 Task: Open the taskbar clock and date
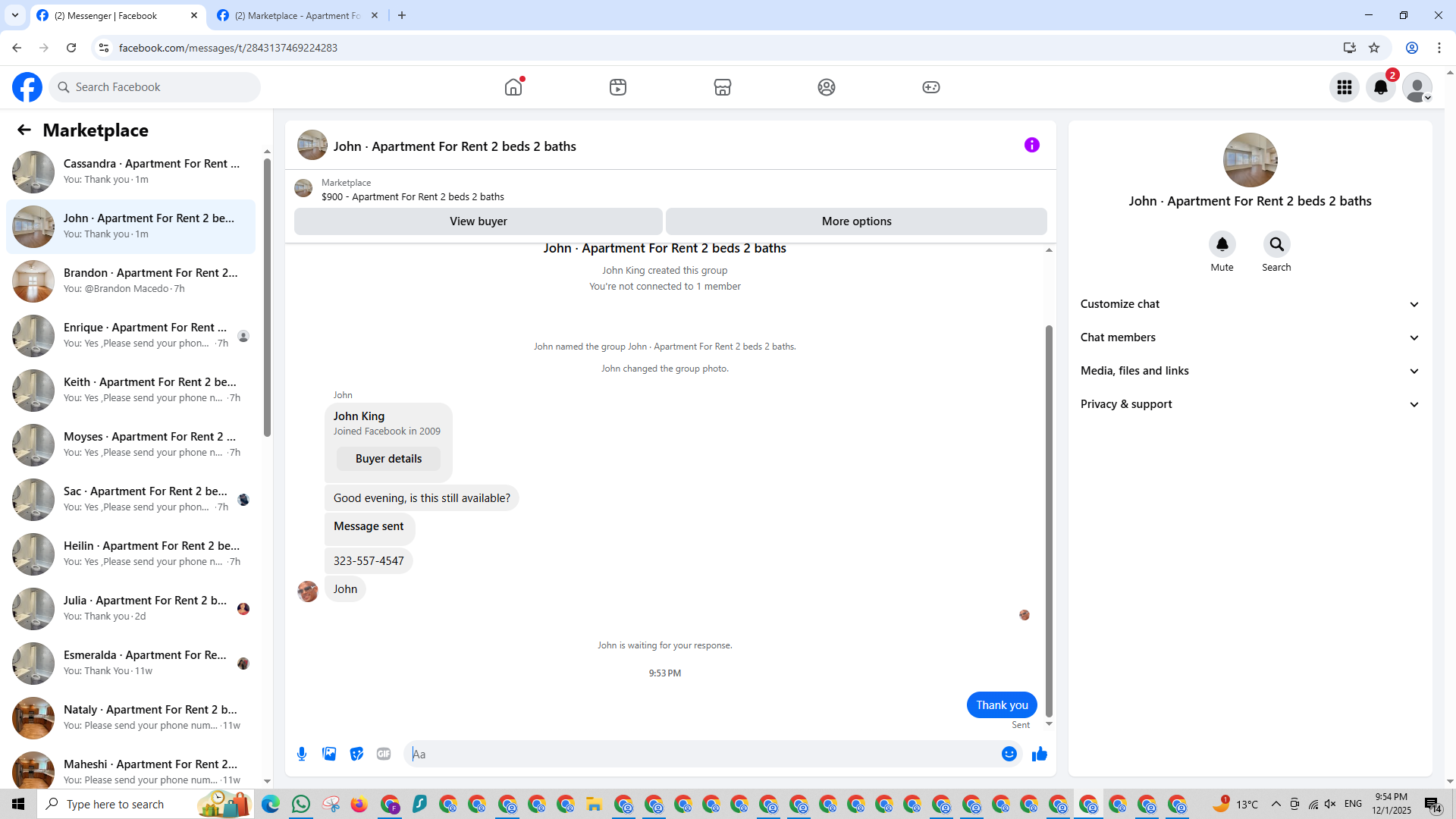1391,804
